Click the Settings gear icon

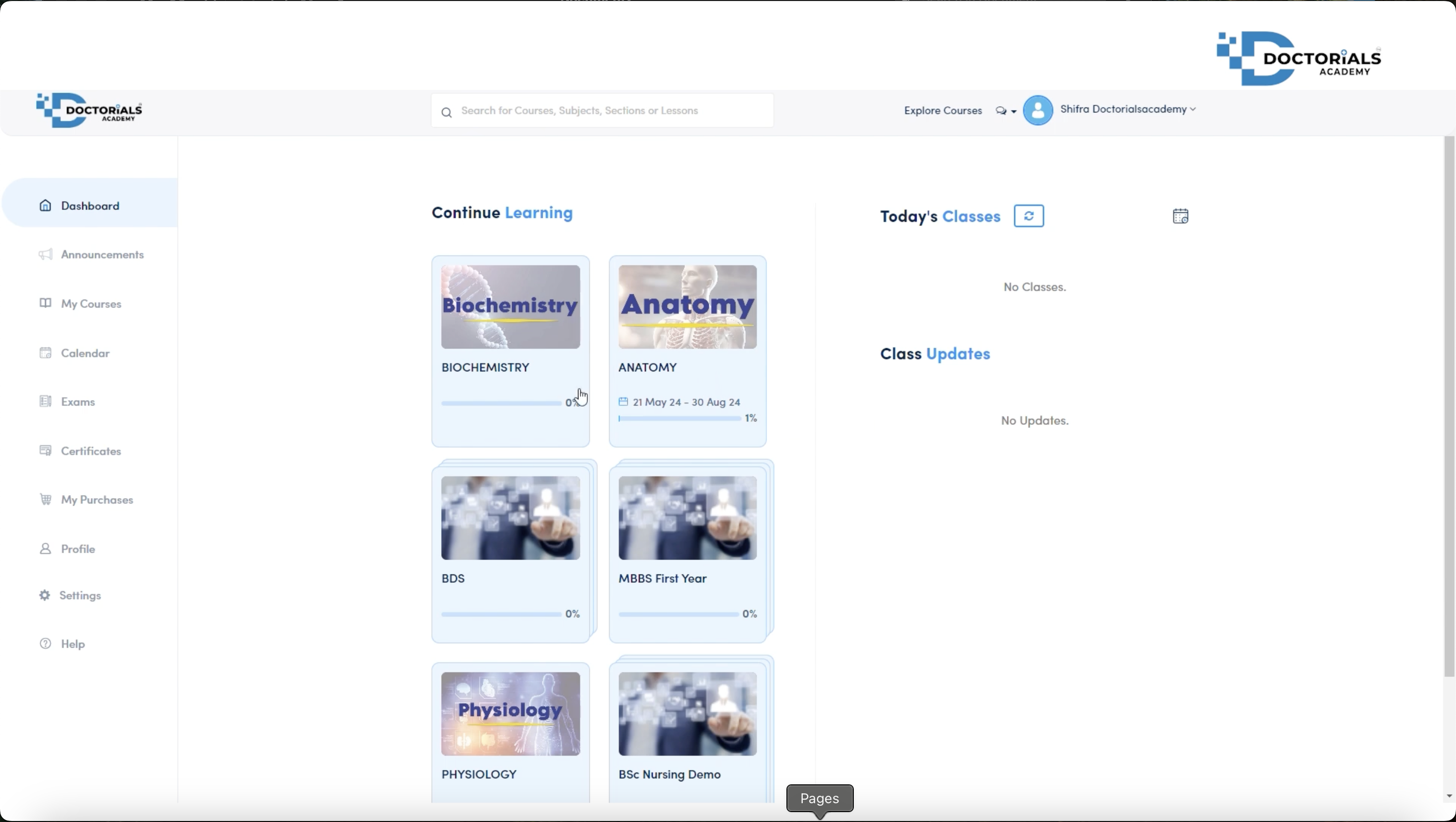45,595
